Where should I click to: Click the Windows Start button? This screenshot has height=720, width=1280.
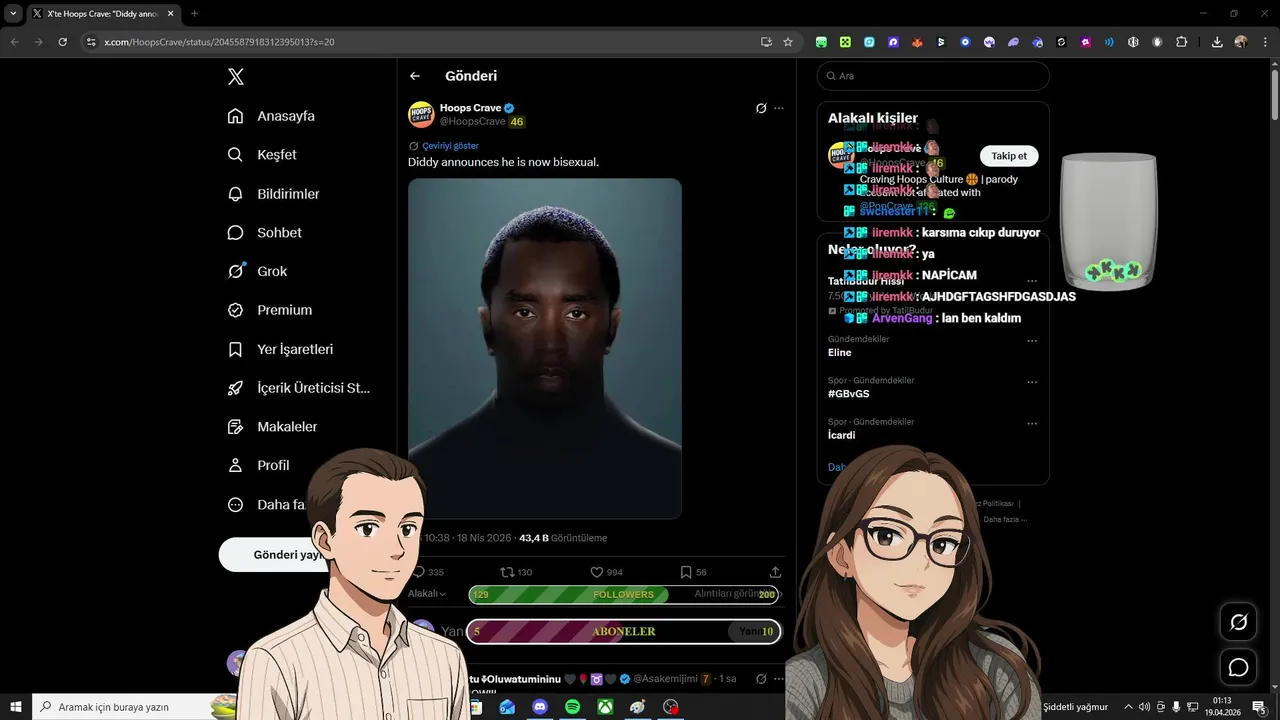tap(16, 707)
